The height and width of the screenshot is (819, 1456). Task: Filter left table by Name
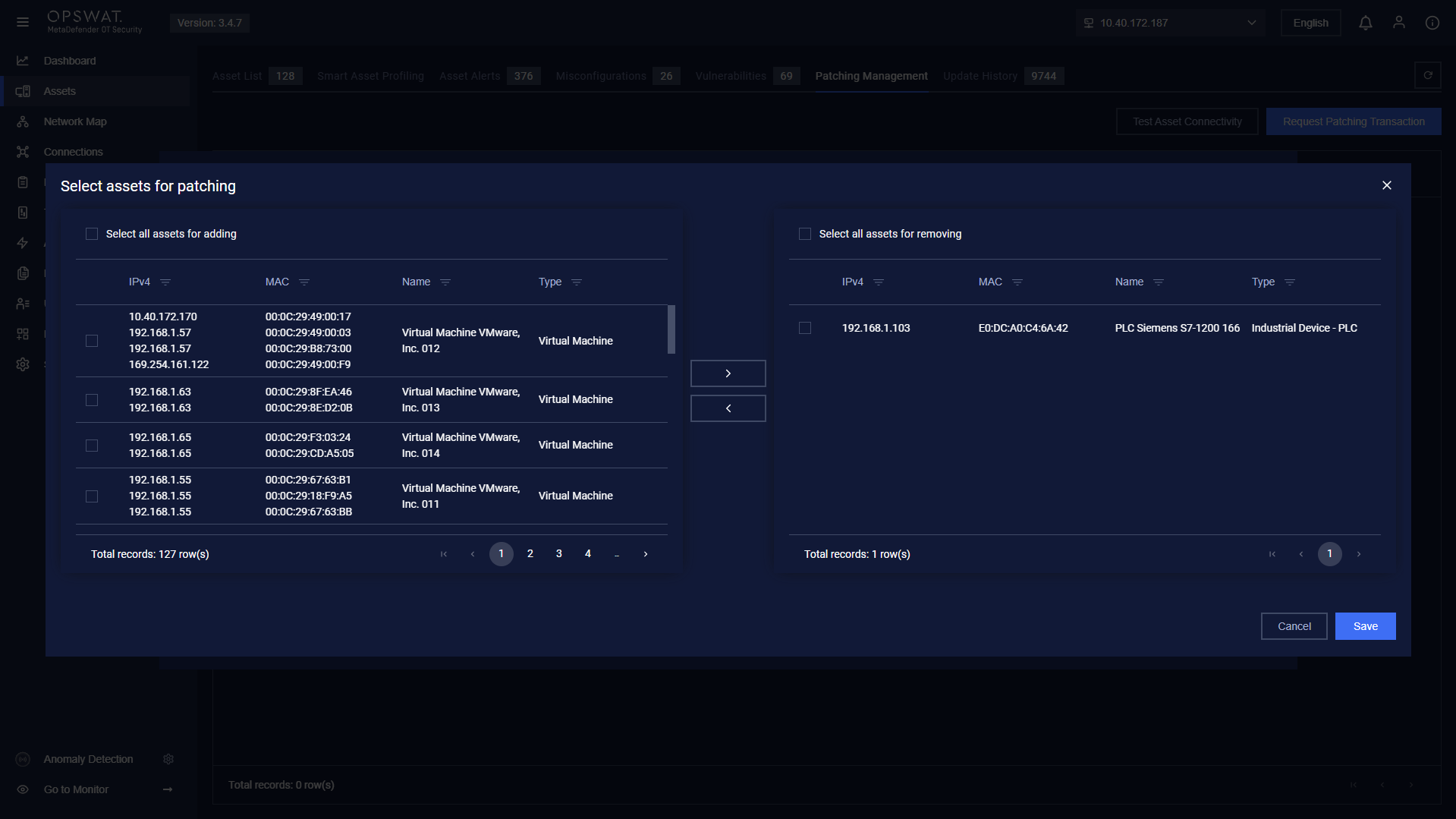coord(445,282)
